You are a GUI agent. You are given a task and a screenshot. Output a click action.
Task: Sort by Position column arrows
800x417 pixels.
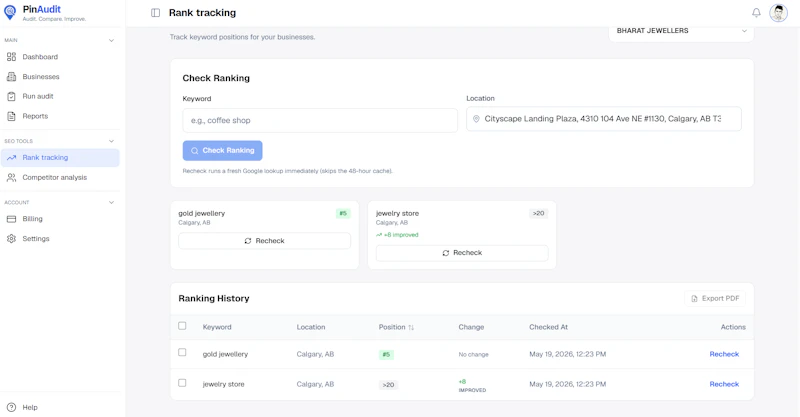pos(411,327)
